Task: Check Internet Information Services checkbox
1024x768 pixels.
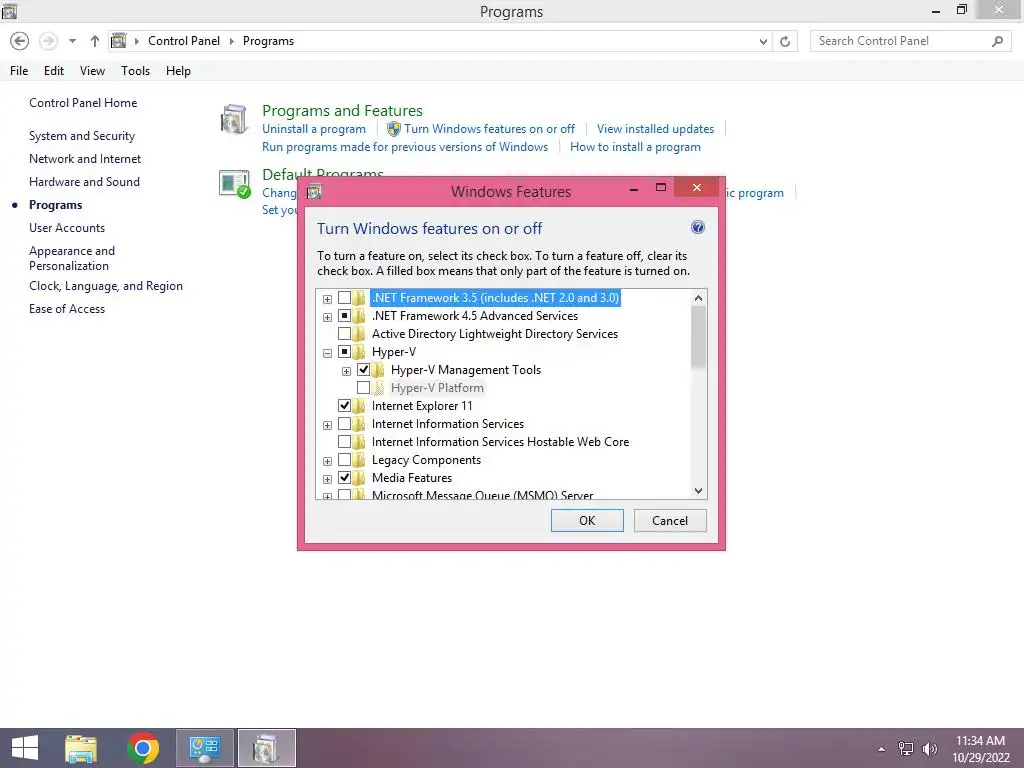Action: (x=344, y=424)
